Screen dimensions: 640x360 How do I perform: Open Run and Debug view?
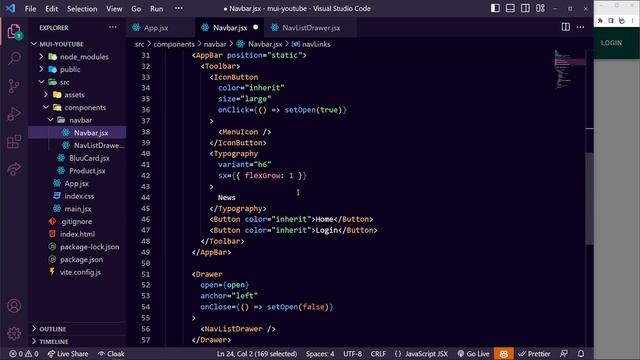click(x=14, y=114)
